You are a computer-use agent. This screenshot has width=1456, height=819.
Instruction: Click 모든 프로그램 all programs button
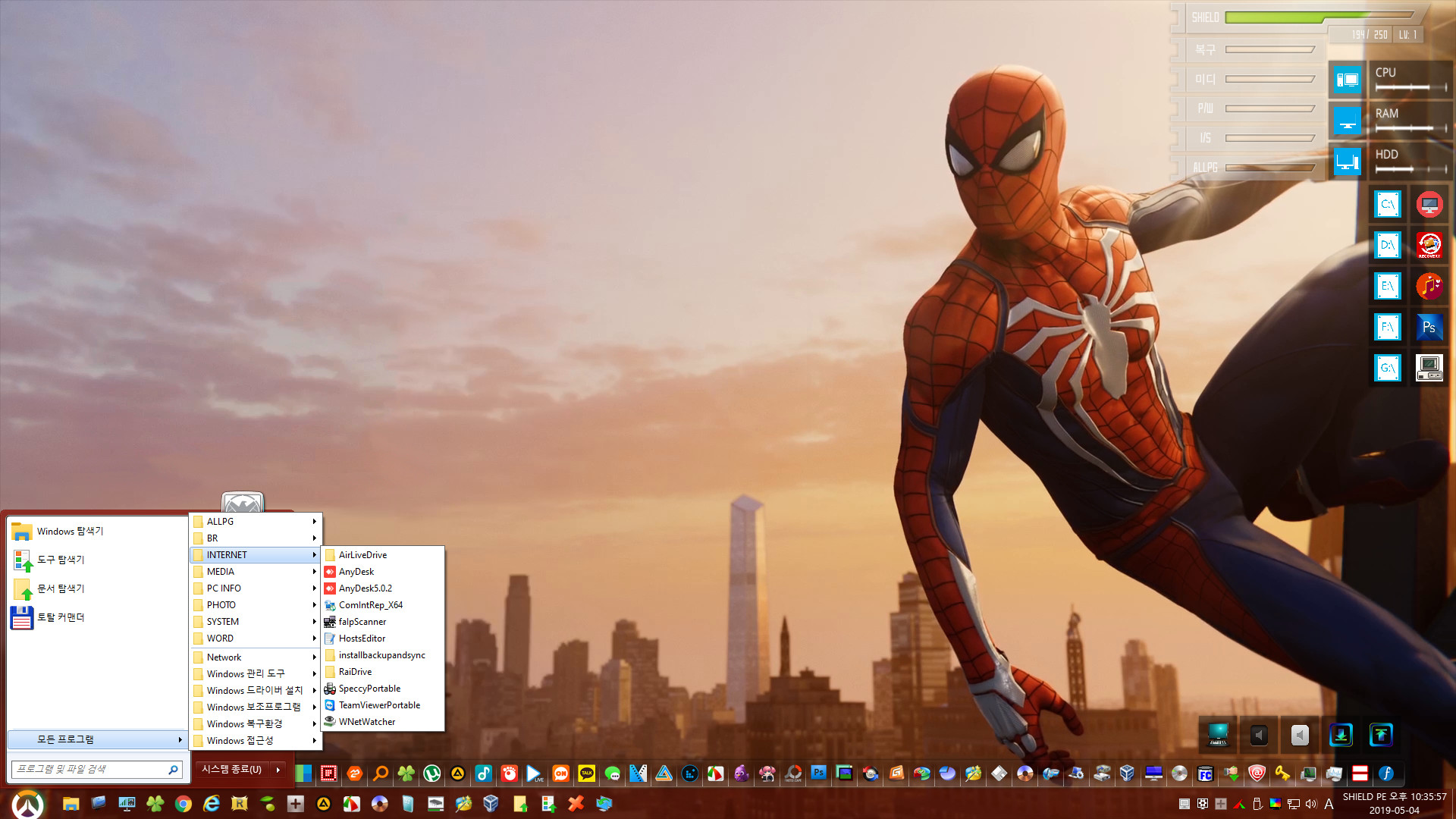point(97,739)
